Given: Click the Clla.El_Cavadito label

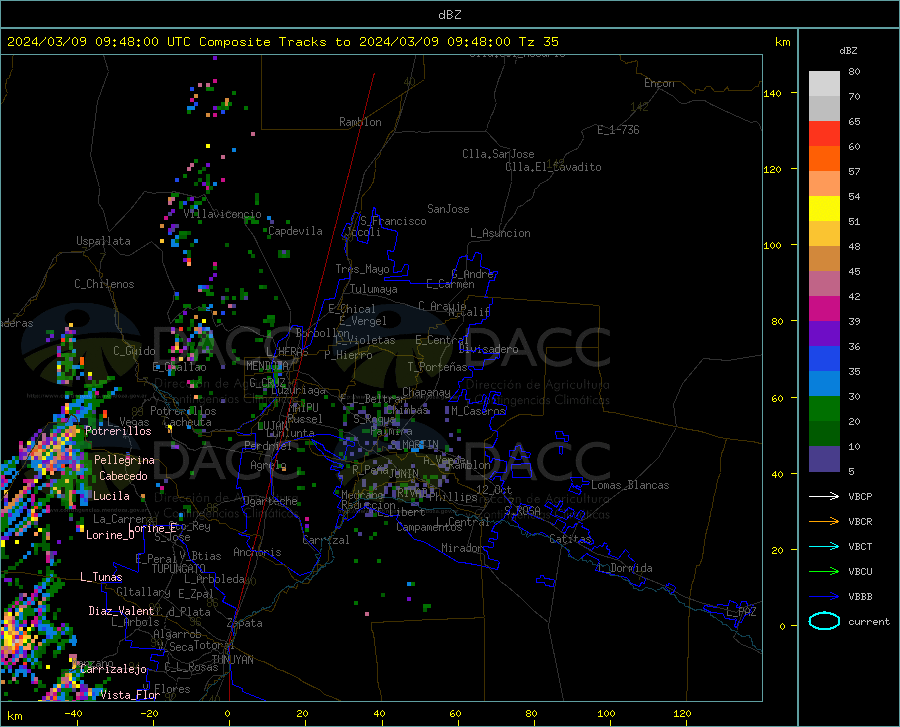Looking at the screenshot, I should 553,167.
